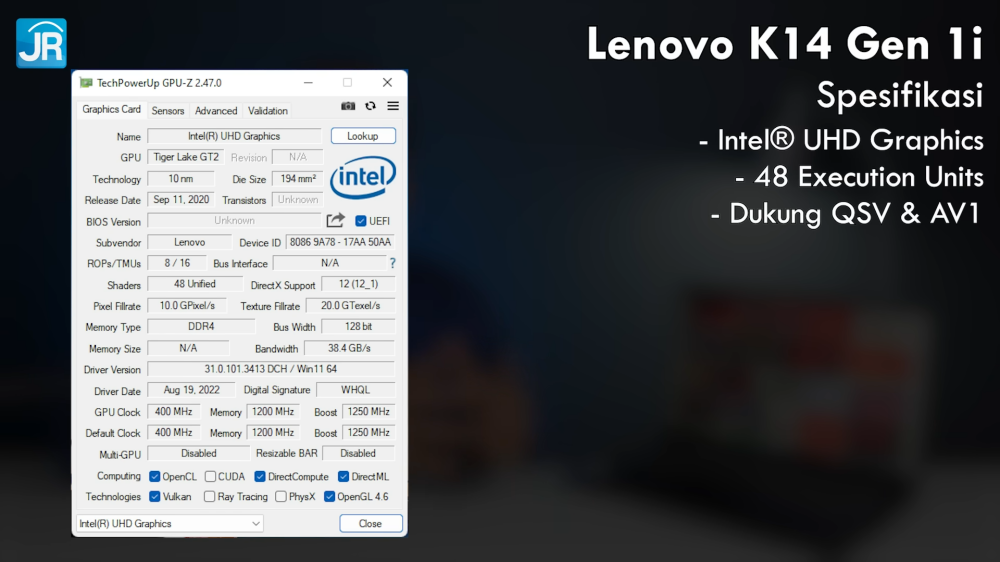
Task: Toggle the DirectML checkbox
Action: coord(343,477)
